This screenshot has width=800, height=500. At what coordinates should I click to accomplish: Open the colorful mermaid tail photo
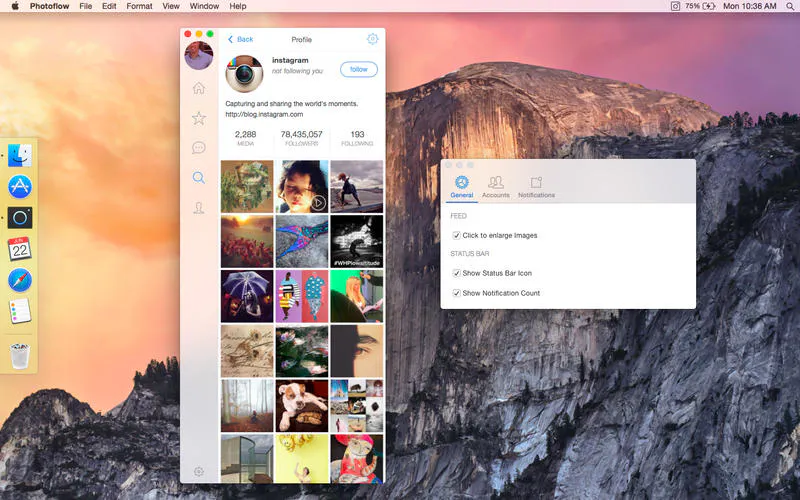(302, 241)
